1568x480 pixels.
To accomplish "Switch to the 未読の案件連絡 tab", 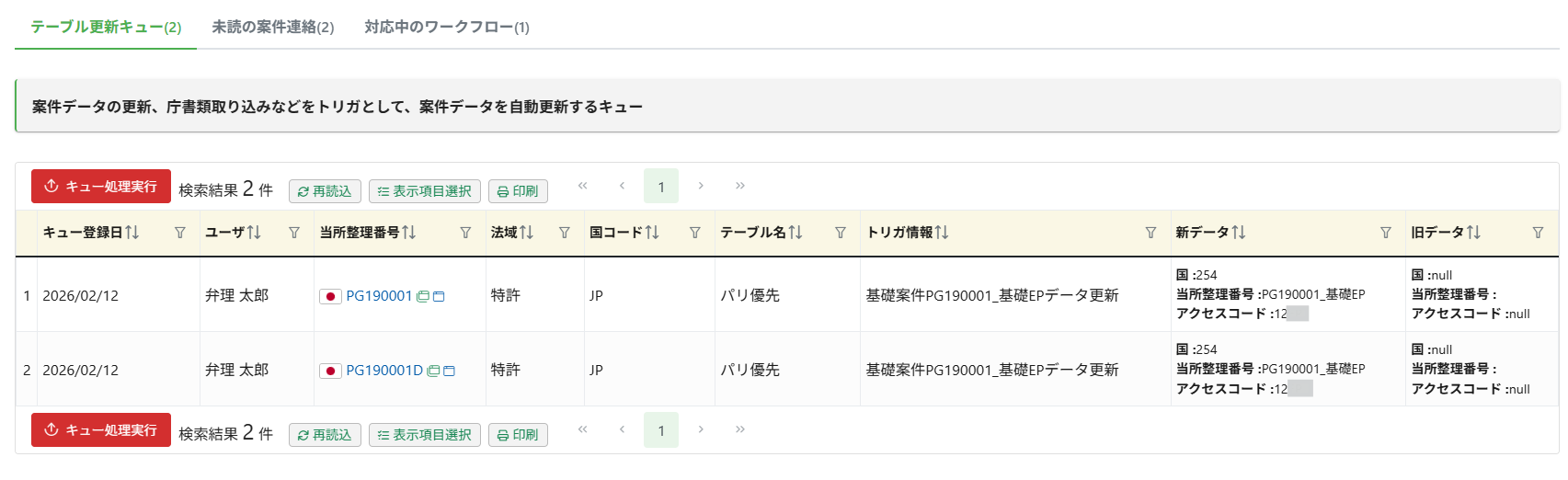I will pos(273,27).
